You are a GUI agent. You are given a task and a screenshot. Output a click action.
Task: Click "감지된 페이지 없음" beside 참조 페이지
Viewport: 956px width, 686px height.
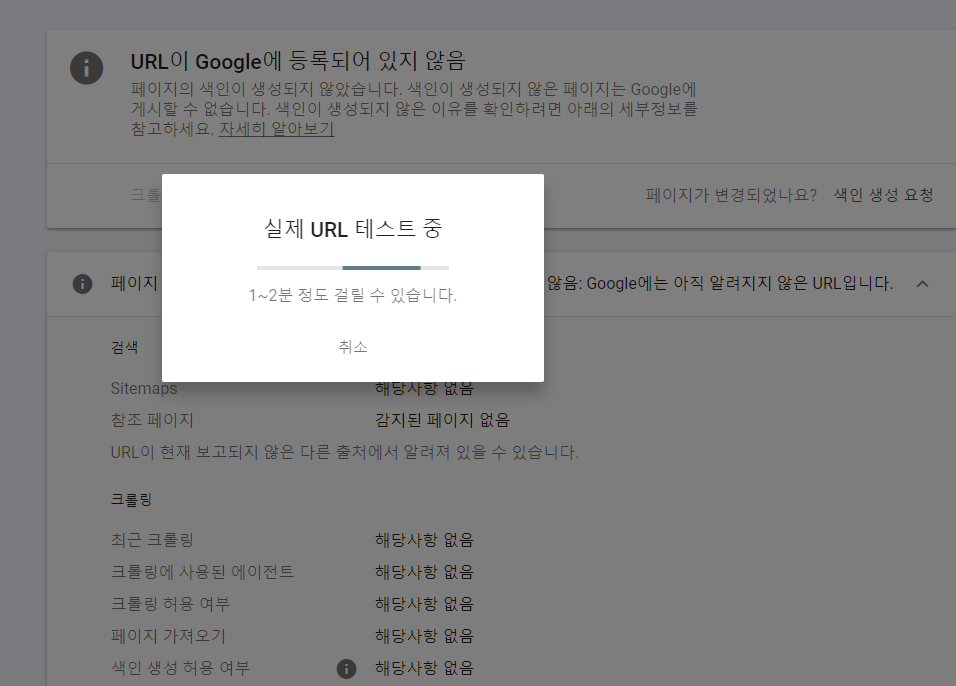pyautogui.click(x=443, y=421)
